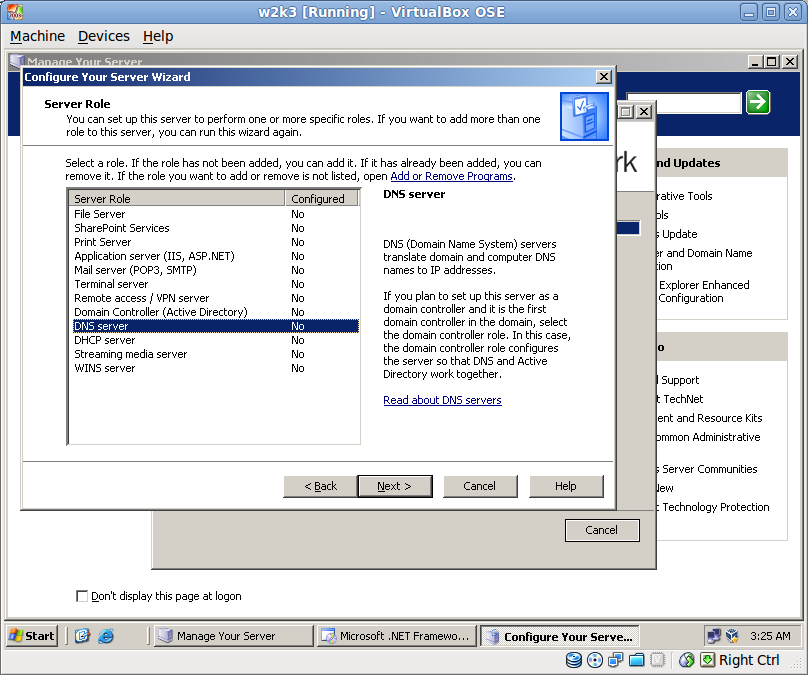Select Remote access / VPN server role
This screenshot has width=808, height=675.
point(215,298)
